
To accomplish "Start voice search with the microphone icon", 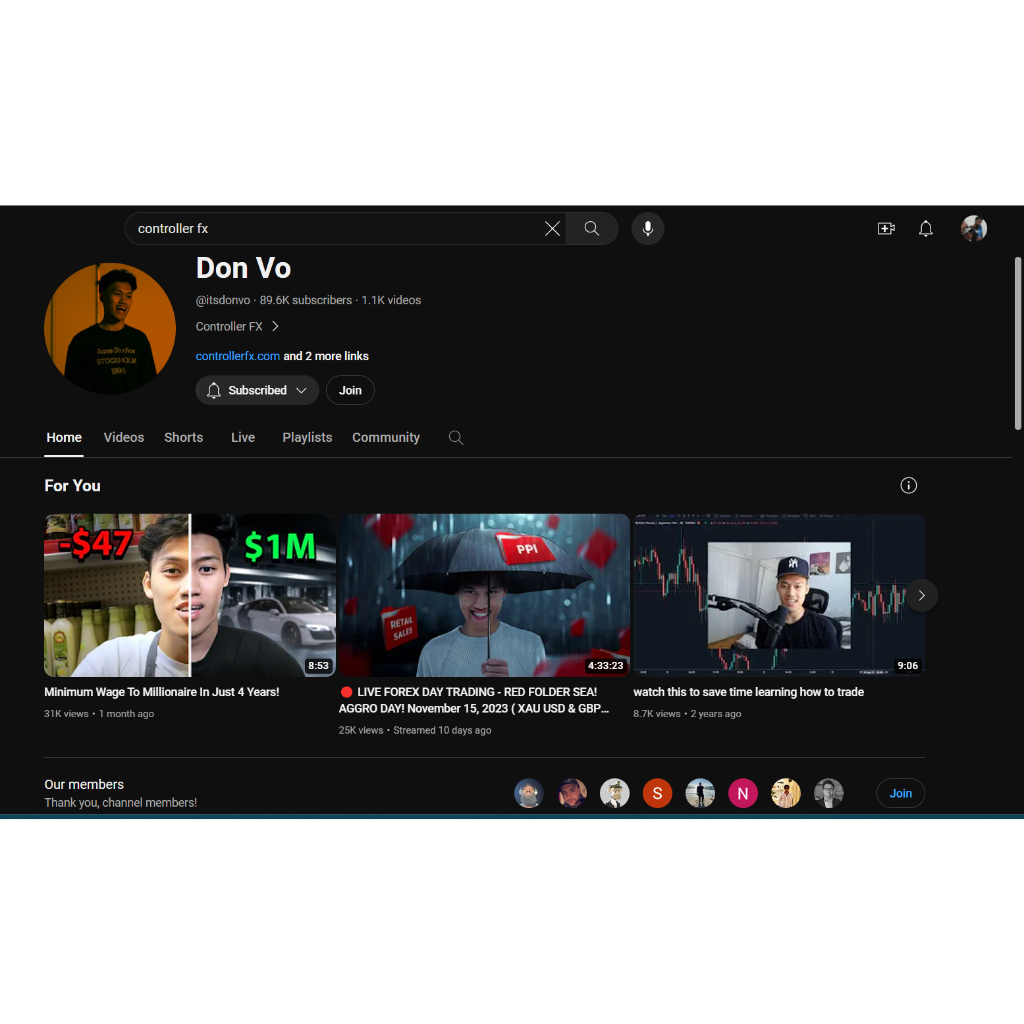I will 648,229.
